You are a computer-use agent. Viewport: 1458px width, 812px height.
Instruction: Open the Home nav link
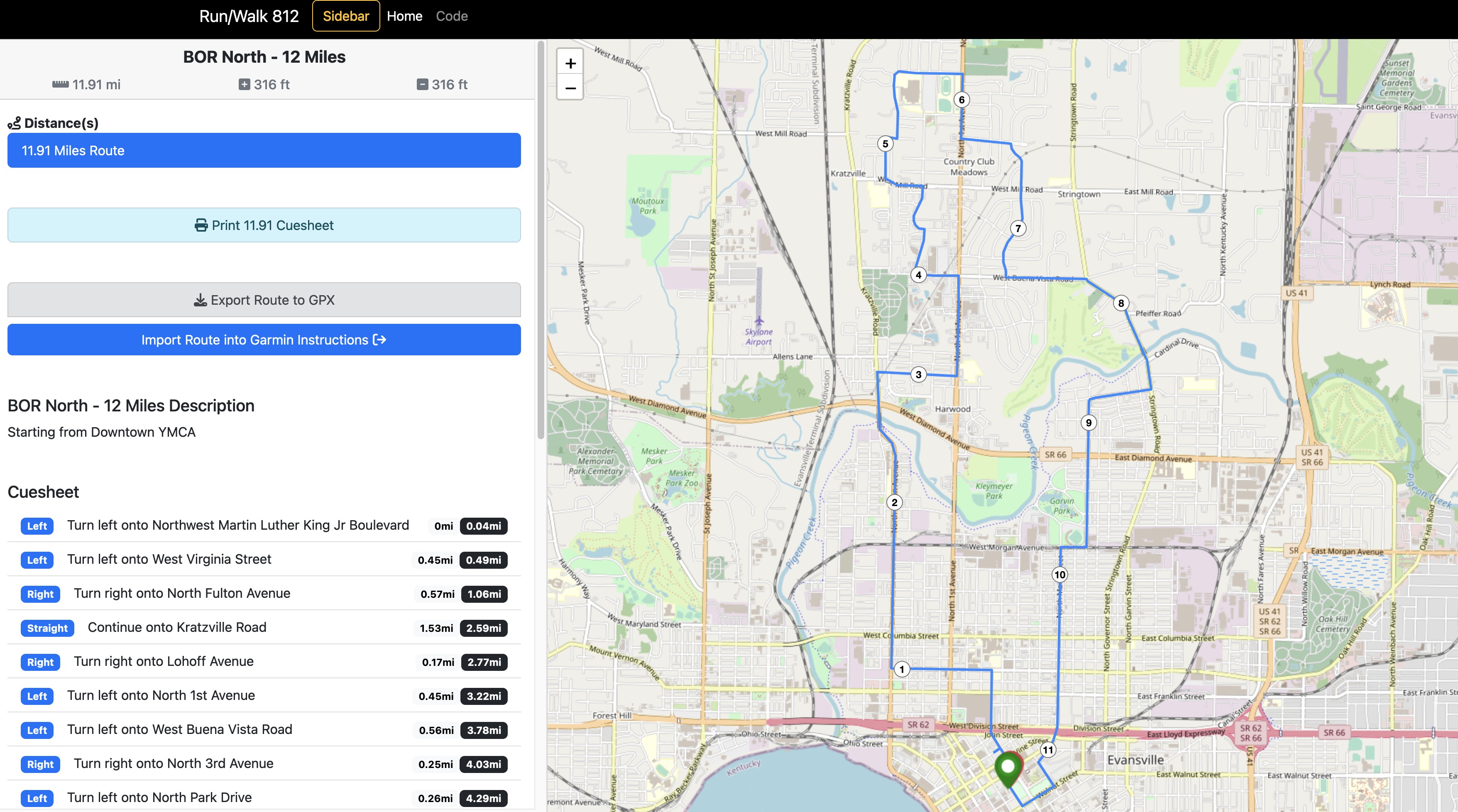[x=404, y=17]
